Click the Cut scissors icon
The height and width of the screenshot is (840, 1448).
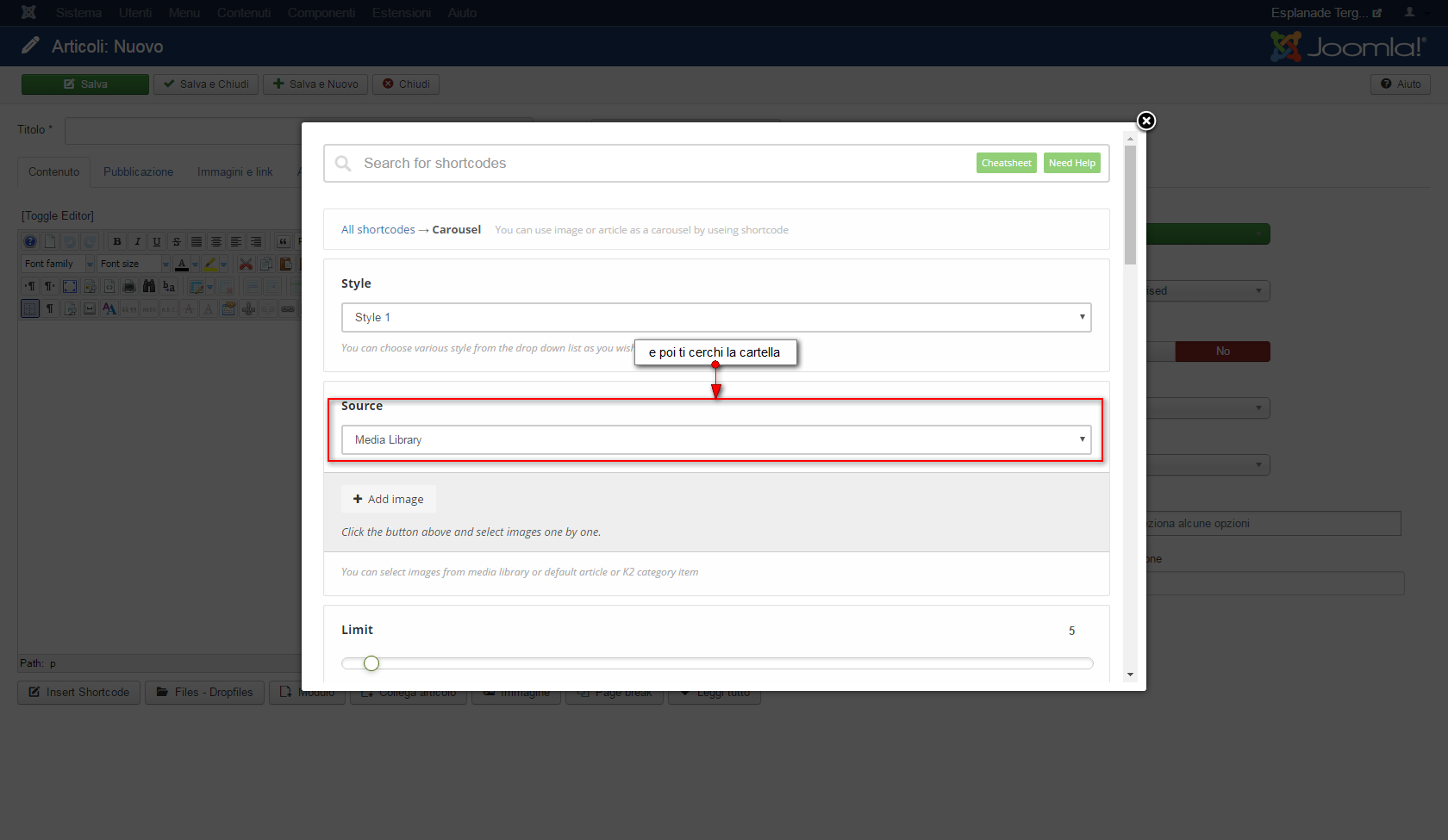tap(246, 264)
